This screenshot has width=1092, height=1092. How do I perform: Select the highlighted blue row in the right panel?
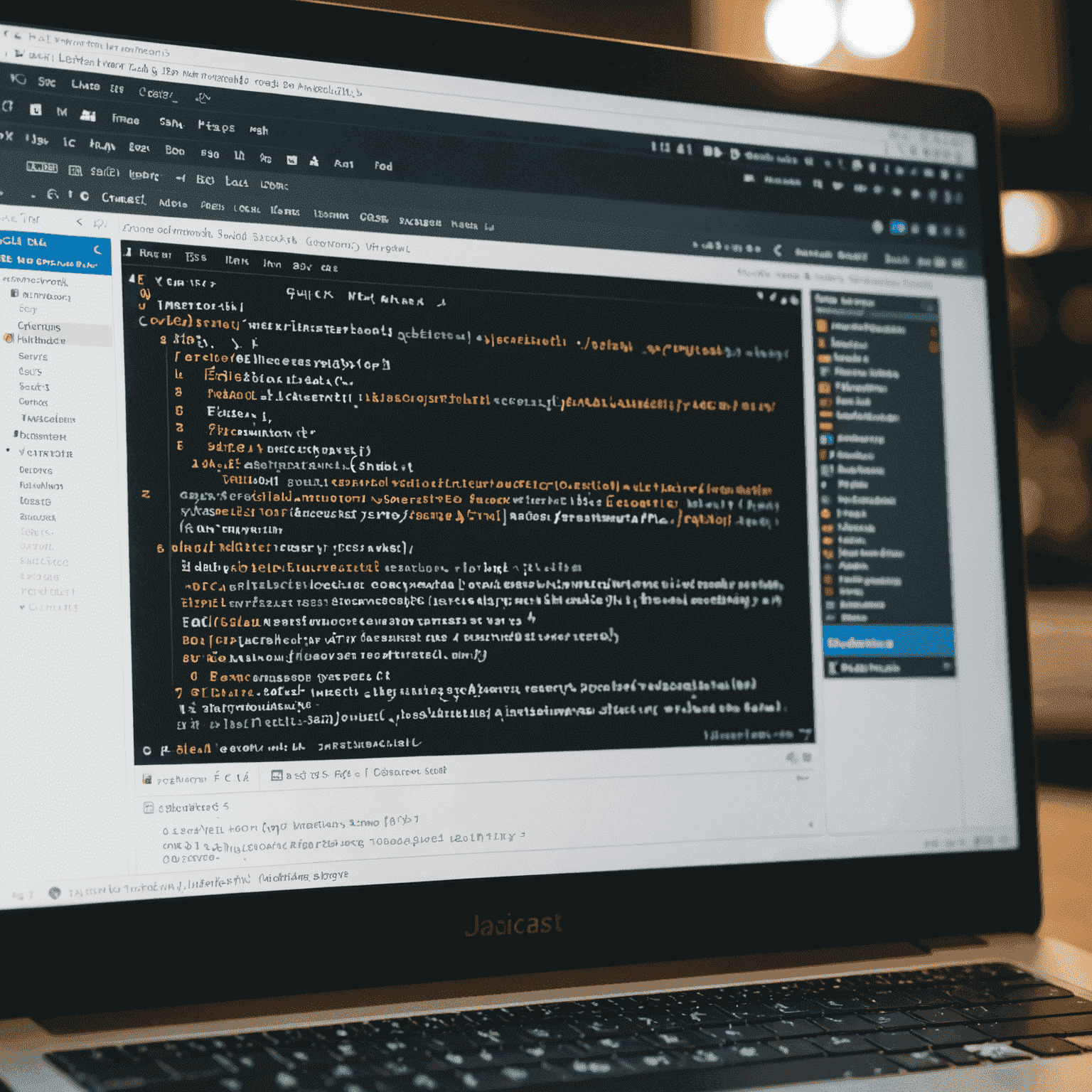click(889, 642)
